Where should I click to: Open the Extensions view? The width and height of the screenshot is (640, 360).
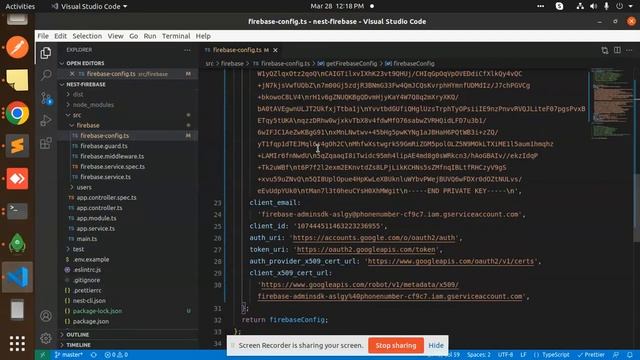click(x=46, y=143)
